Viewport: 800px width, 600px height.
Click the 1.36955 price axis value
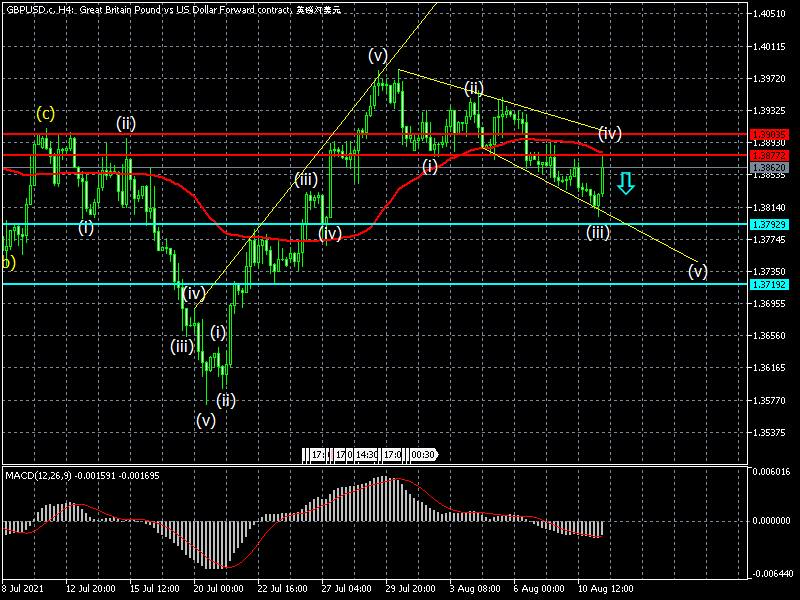click(x=769, y=304)
